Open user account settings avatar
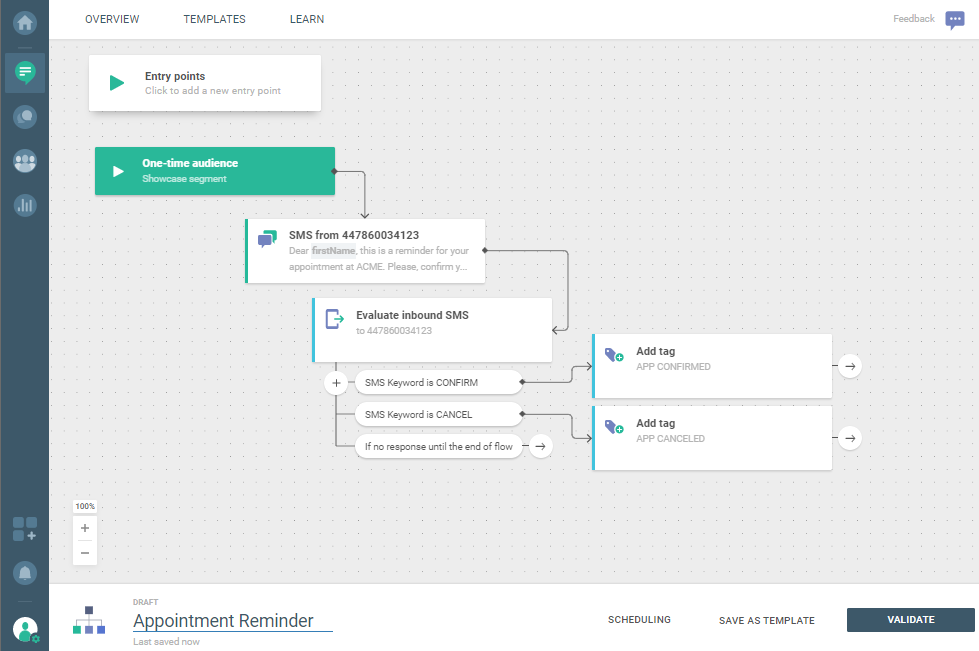 (x=25, y=629)
